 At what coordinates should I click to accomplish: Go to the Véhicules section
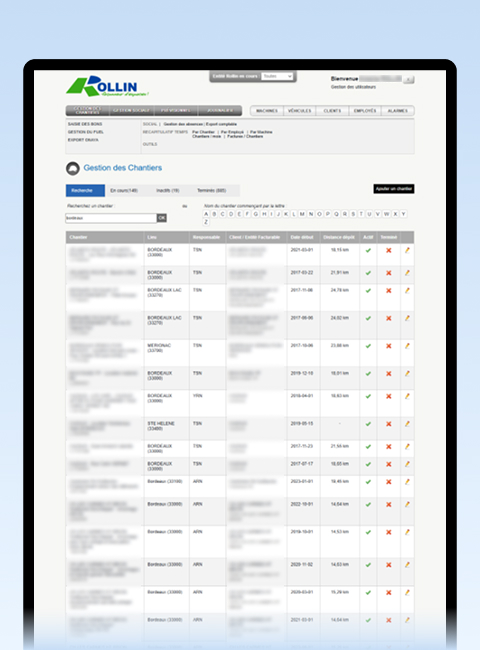299,111
